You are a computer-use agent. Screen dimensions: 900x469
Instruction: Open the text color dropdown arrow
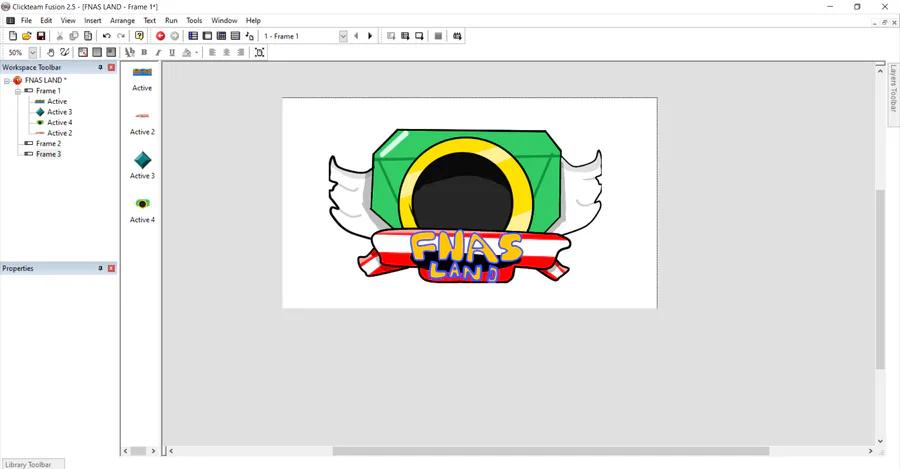[196, 52]
